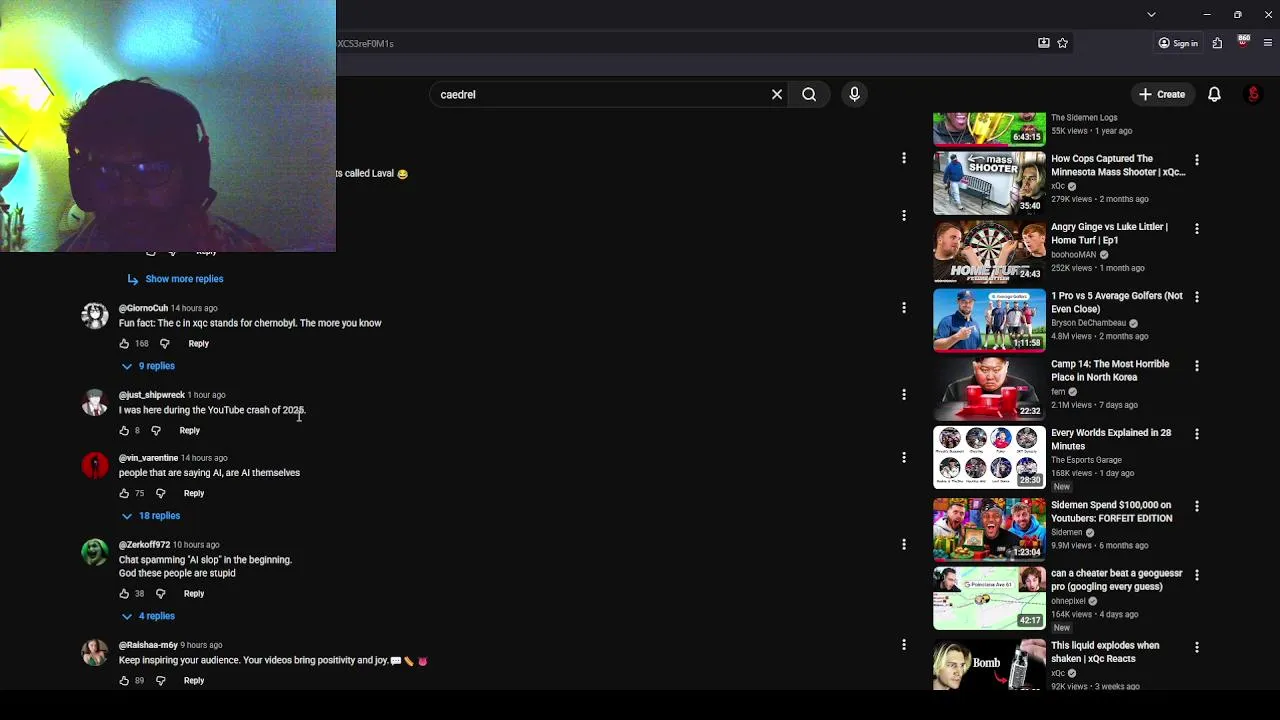1280x720 pixels.
Task: Reply to the @vin_varentine comment
Action: pyautogui.click(x=194, y=494)
